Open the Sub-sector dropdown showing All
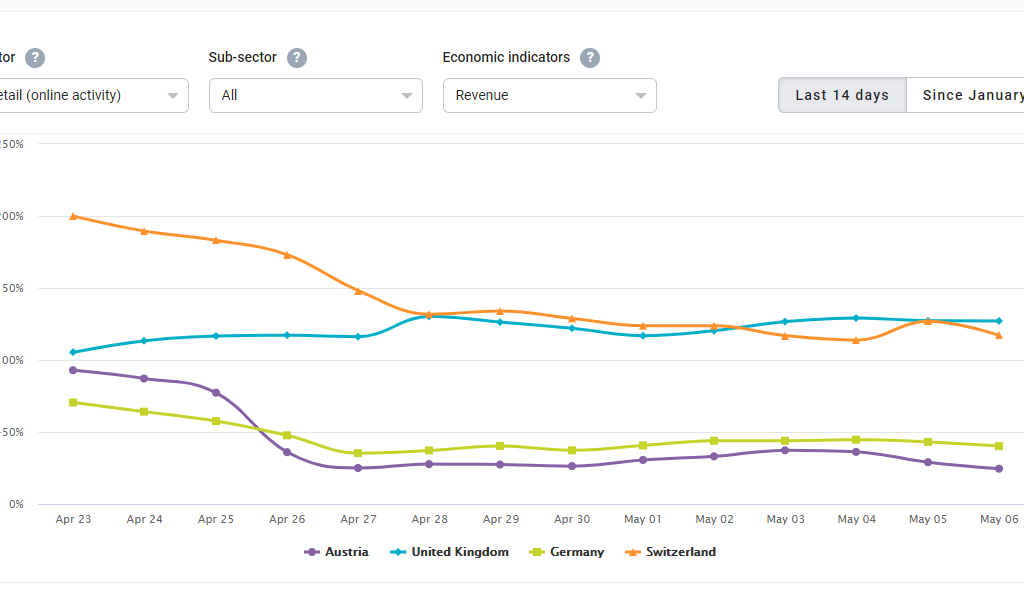 316,96
